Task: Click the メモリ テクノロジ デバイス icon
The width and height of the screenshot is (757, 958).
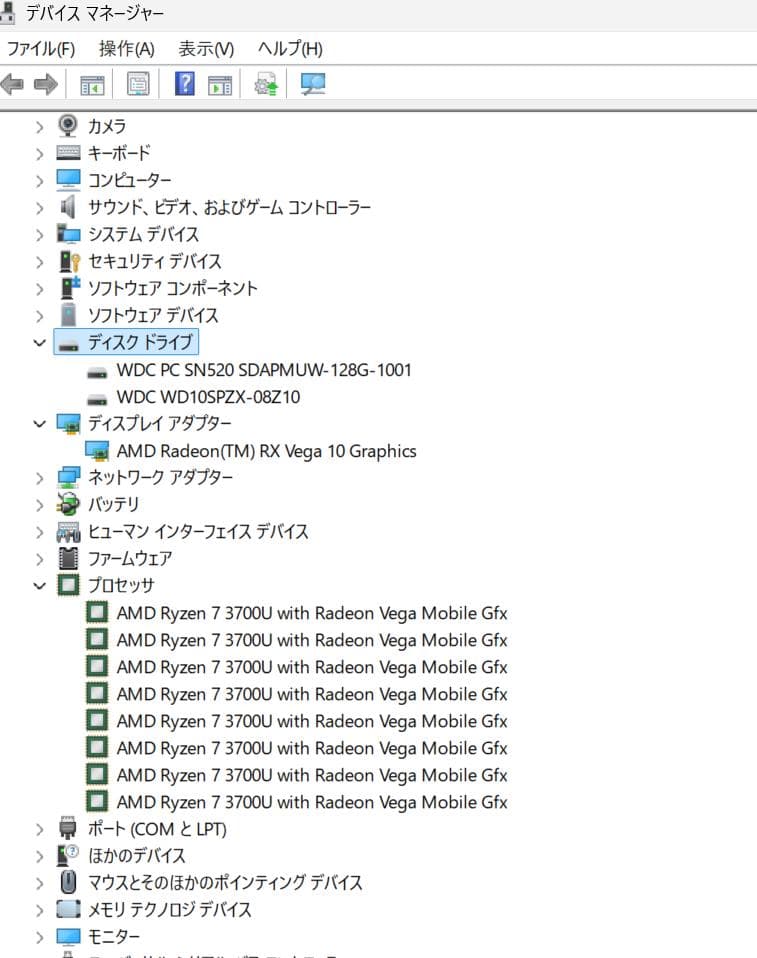Action: (x=68, y=909)
